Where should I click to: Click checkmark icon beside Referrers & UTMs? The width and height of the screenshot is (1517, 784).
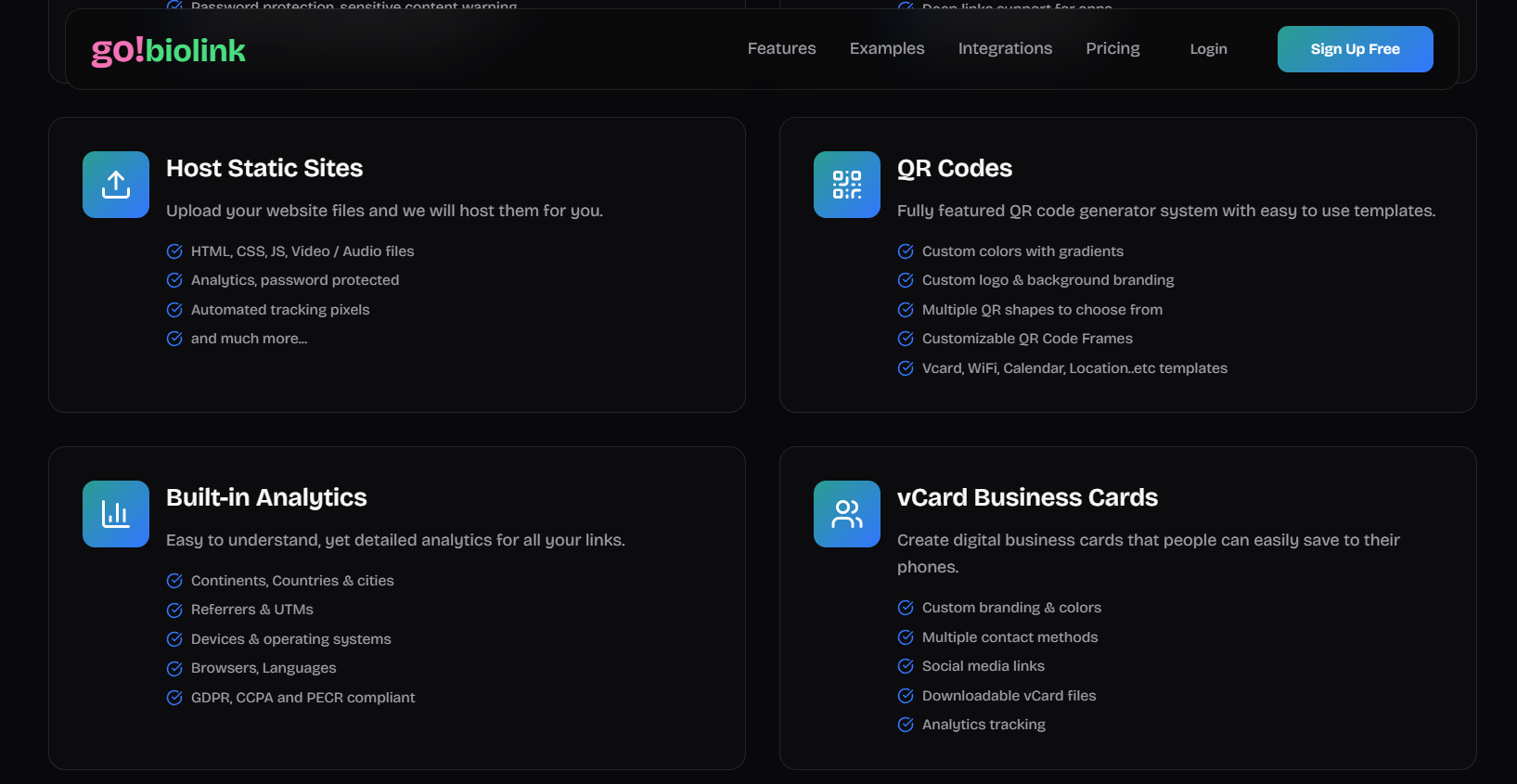174,610
